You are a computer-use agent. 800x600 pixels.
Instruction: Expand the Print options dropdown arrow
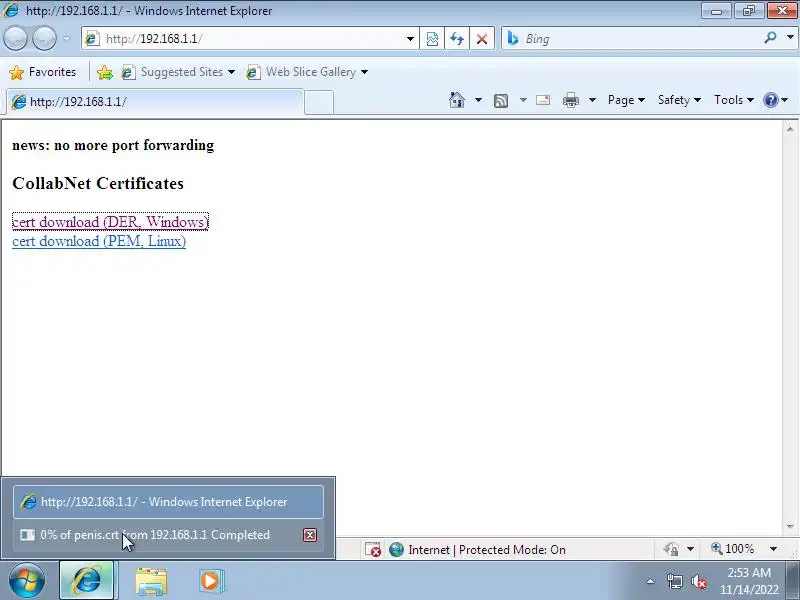pyautogui.click(x=592, y=100)
